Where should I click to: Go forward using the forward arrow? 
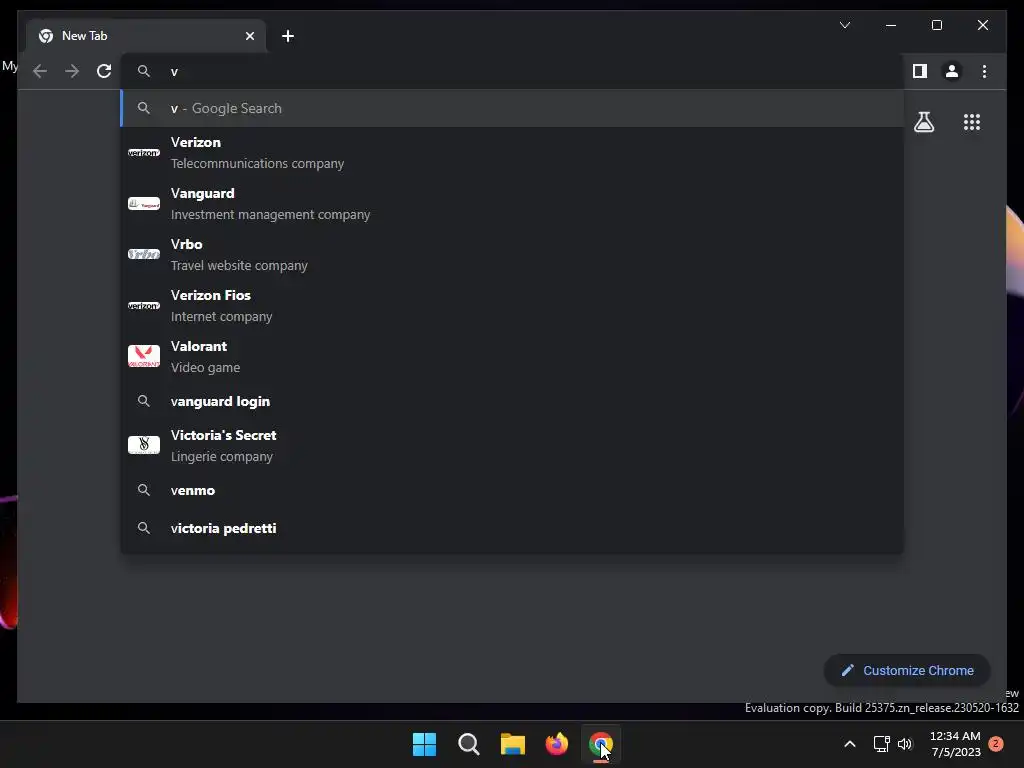[72, 71]
